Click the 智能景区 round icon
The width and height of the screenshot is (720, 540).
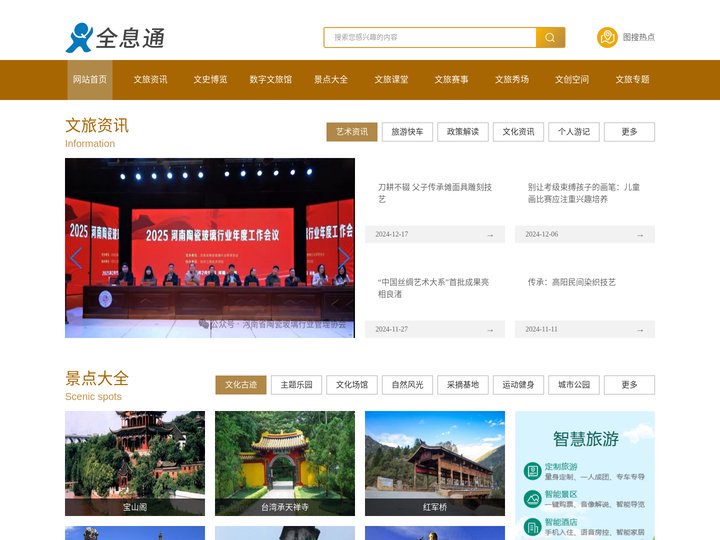pyautogui.click(x=533, y=499)
